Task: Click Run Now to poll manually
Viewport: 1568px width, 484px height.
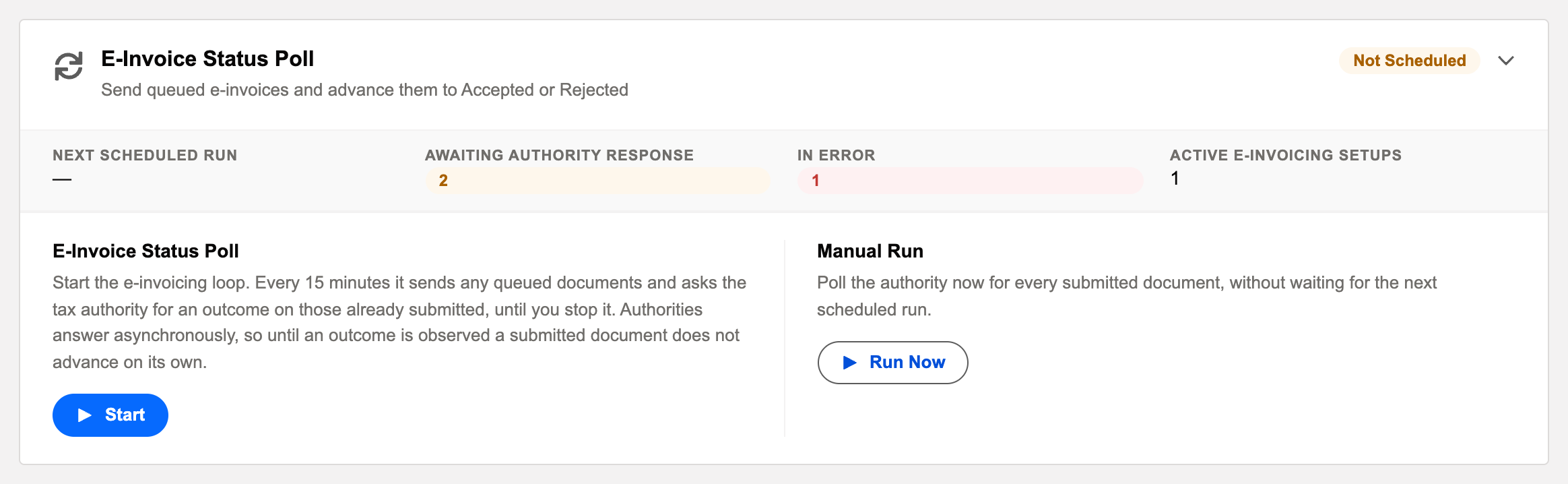Action: click(x=892, y=363)
